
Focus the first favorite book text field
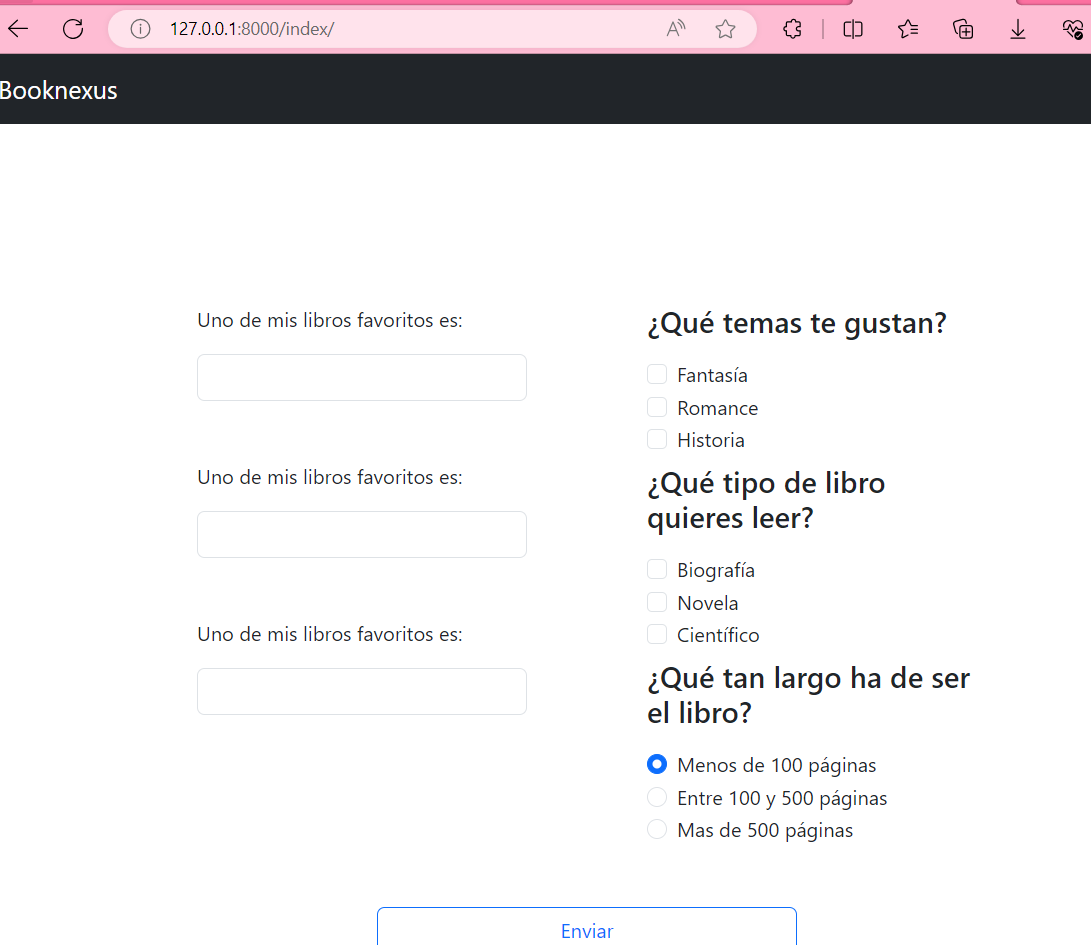tap(362, 377)
